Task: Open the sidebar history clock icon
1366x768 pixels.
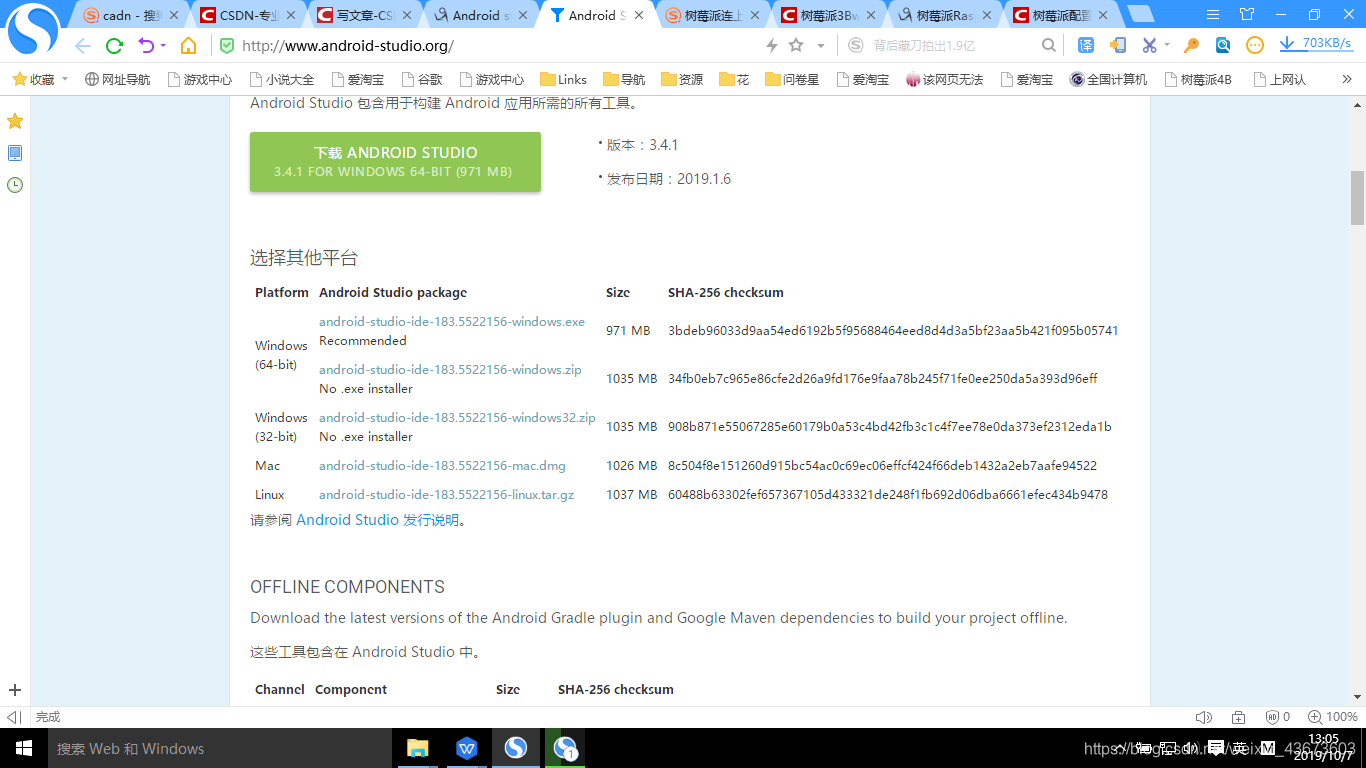Action: 15,185
